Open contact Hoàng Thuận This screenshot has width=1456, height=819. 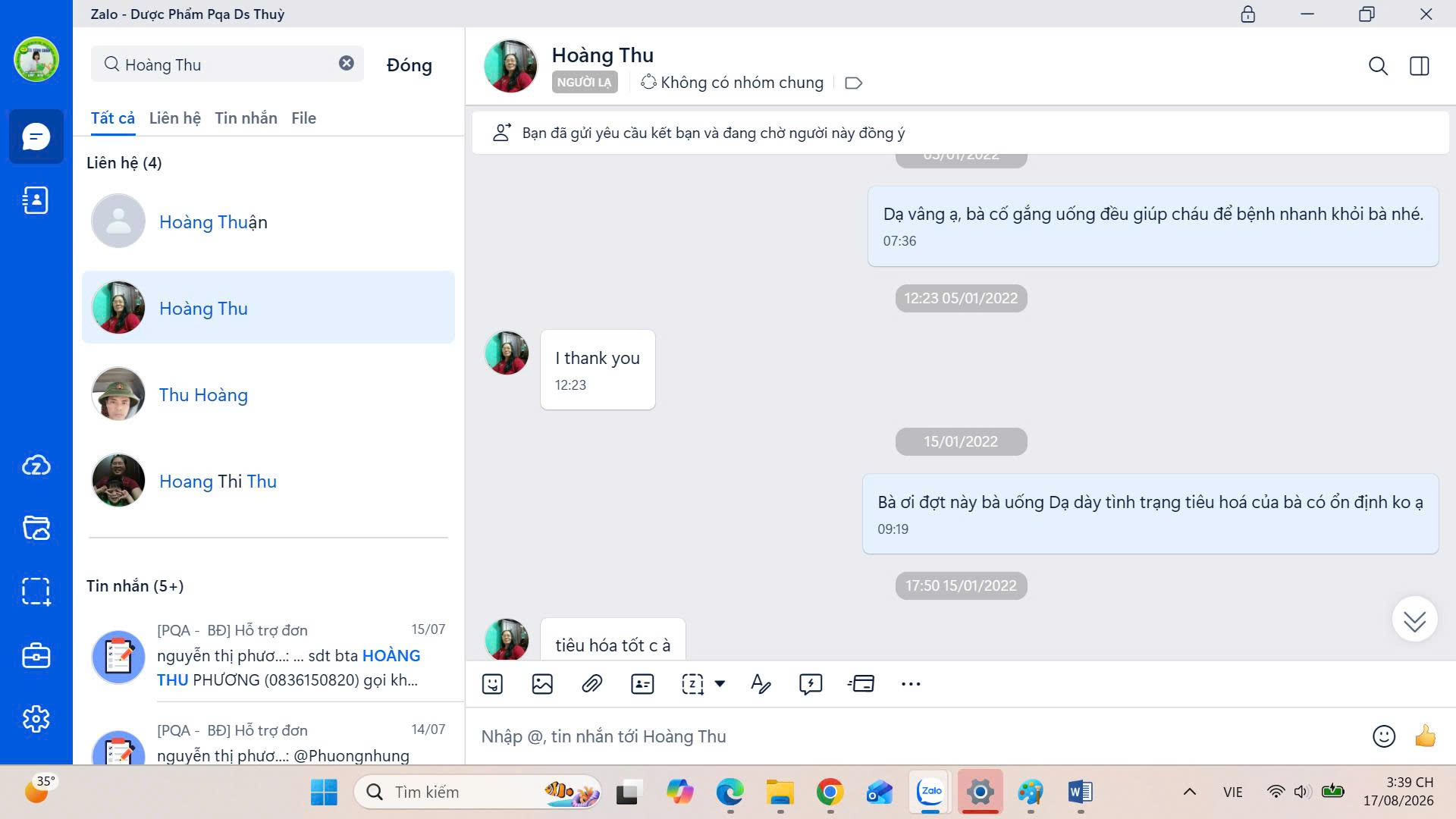pyautogui.click(x=268, y=221)
